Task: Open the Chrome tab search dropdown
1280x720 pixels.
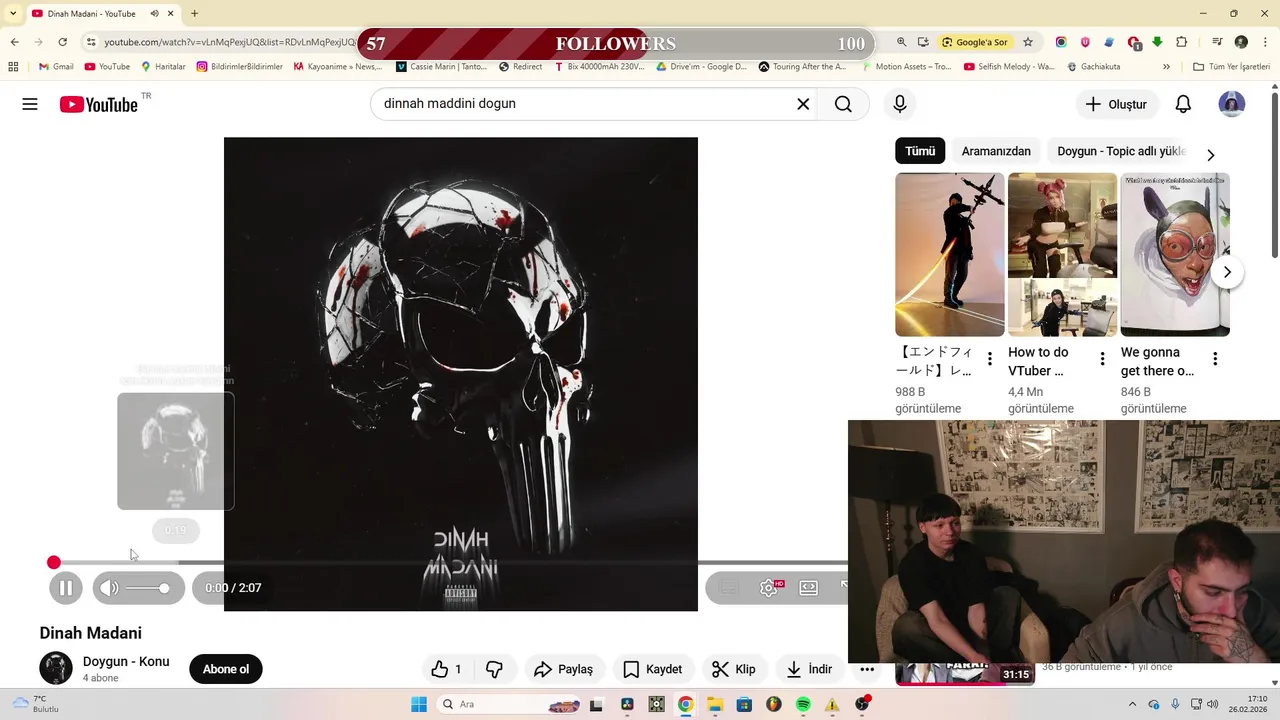Action: tap(13, 14)
